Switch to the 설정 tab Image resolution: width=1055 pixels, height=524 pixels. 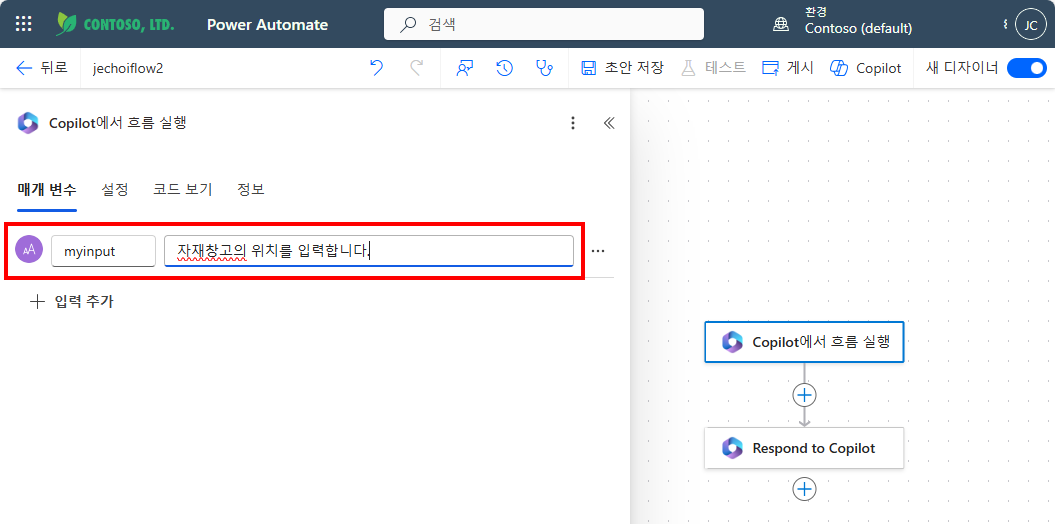pyautogui.click(x=114, y=190)
